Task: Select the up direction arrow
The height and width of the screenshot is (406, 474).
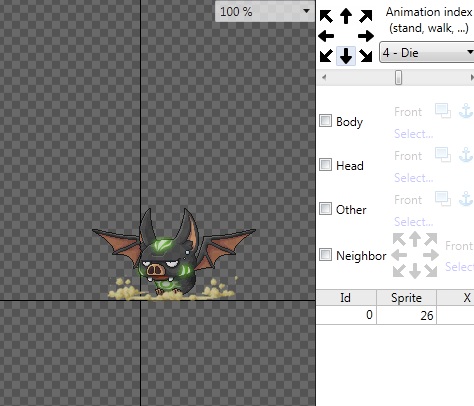Action: [346, 16]
